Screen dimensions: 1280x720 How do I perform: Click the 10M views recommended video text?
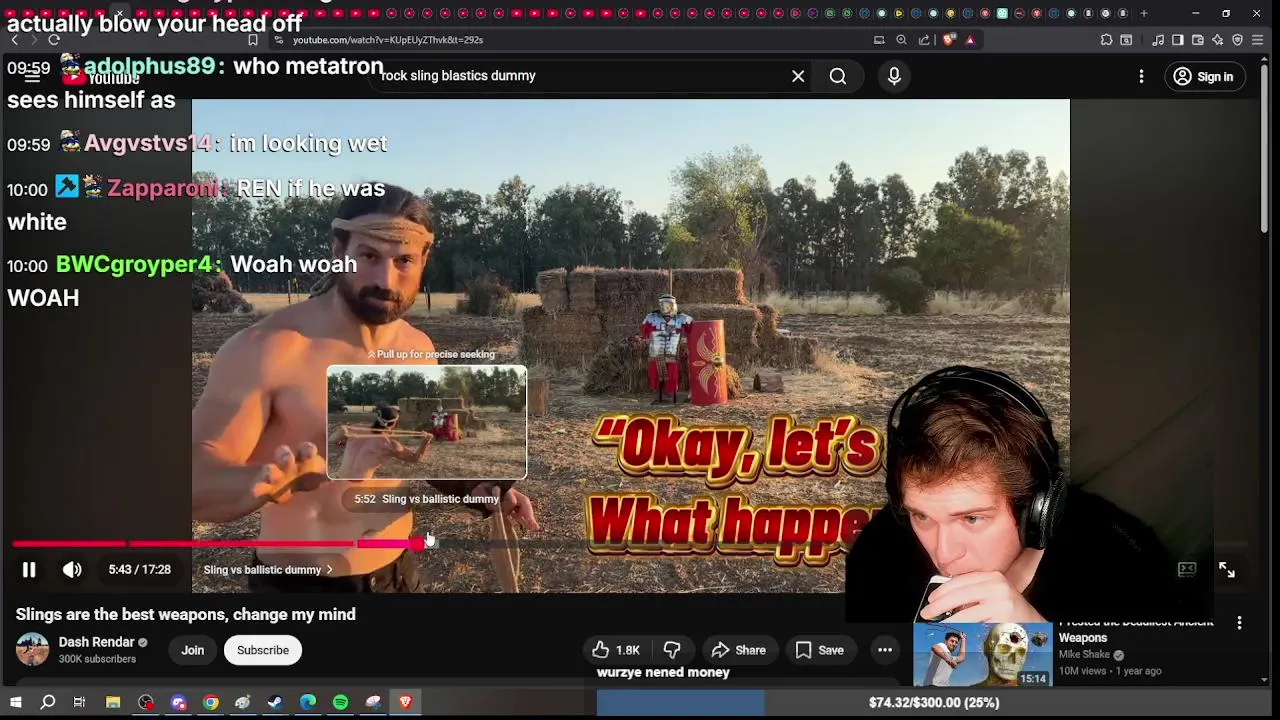point(1083,671)
